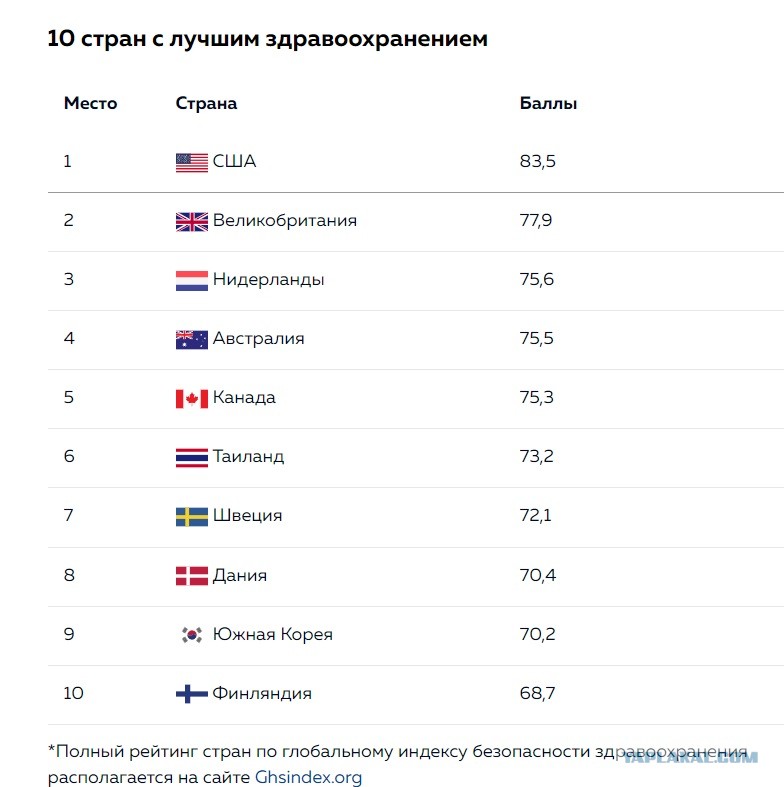Click the Страна column header
This screenshot has width=784, height=787.
(206, 103)
